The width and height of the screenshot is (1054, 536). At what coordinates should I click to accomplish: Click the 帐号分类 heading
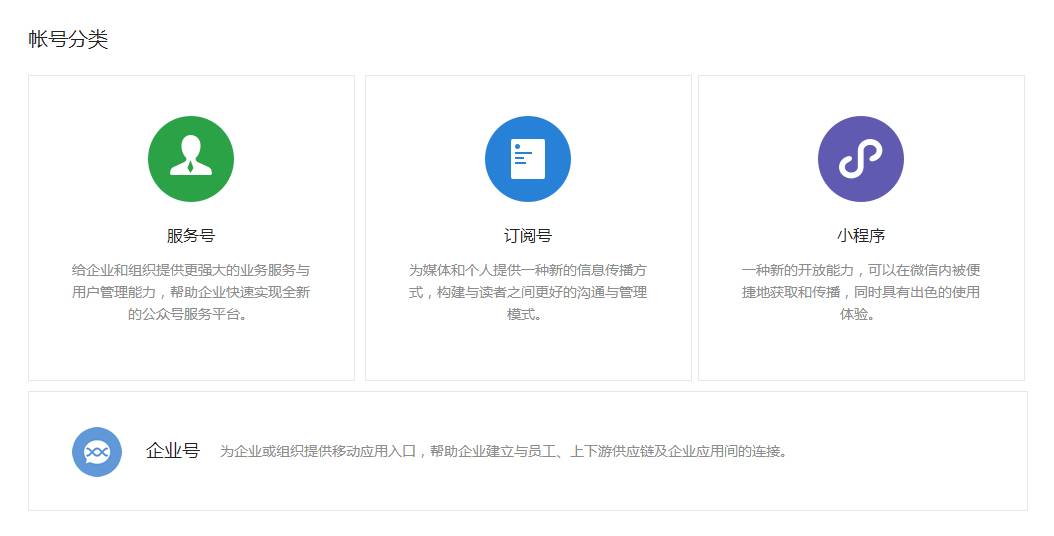pyautogui.click(x=68, y=39)
